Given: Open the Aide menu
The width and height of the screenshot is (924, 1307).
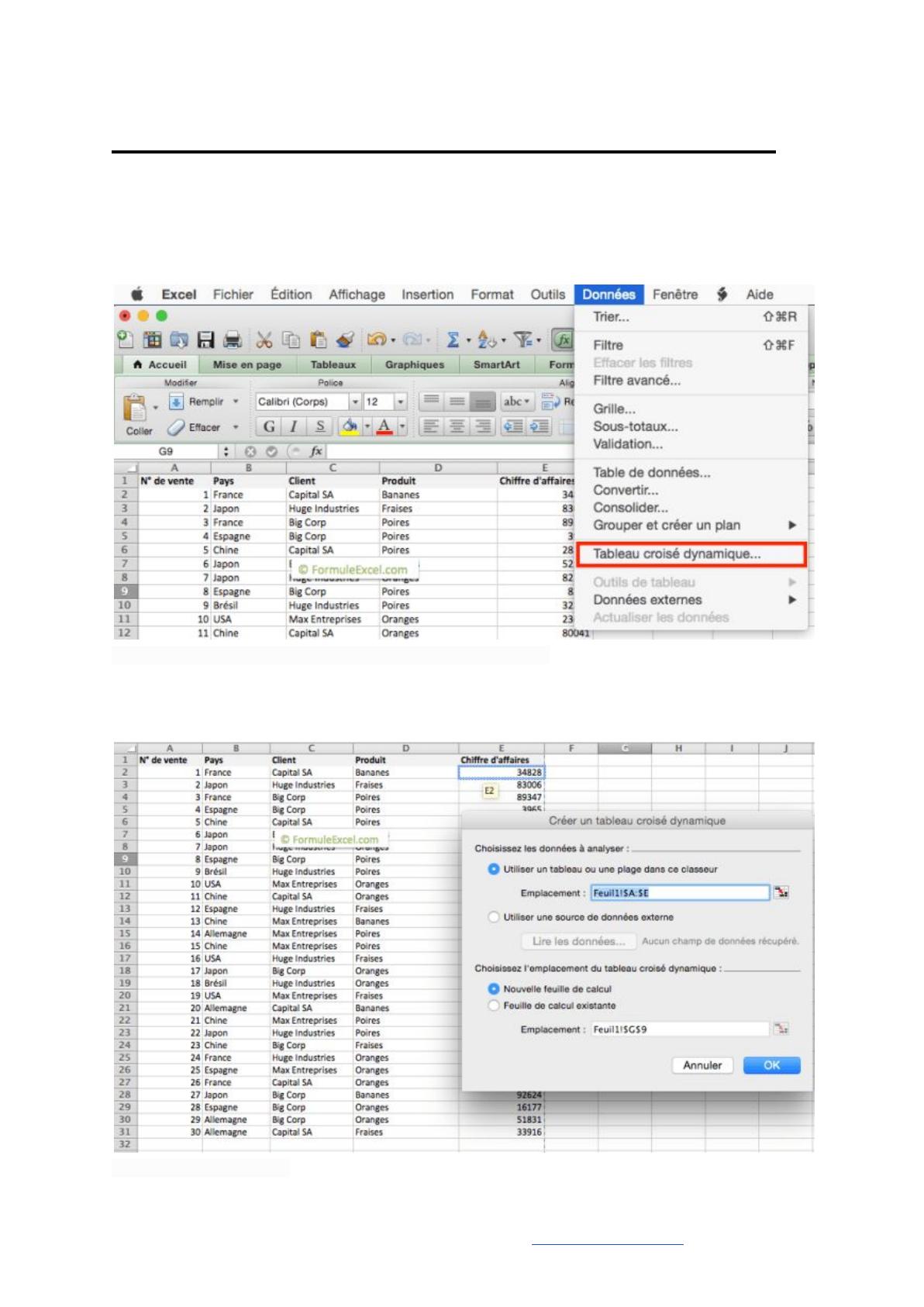Looking at the screenshot, I should pos(760,295).
